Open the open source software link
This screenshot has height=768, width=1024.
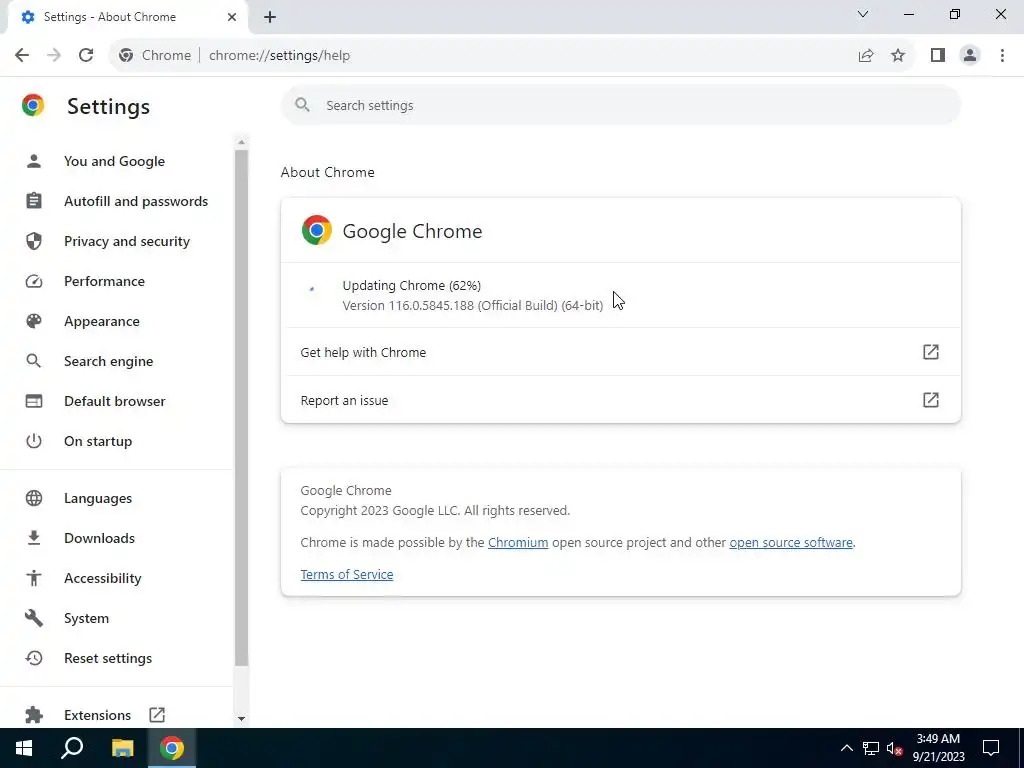(791, 543)
